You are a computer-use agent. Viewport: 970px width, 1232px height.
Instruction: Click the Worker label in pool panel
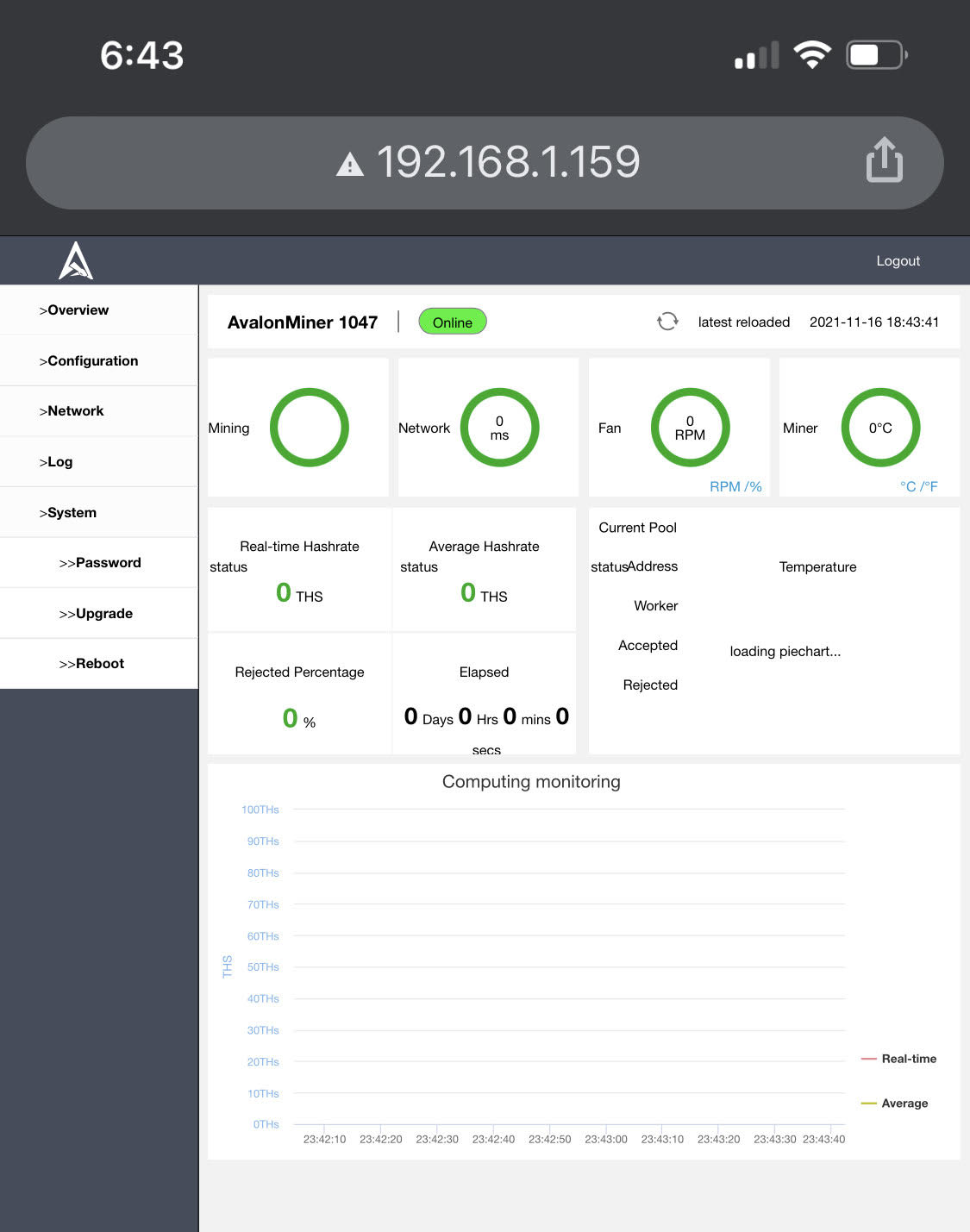coord(655,606)
